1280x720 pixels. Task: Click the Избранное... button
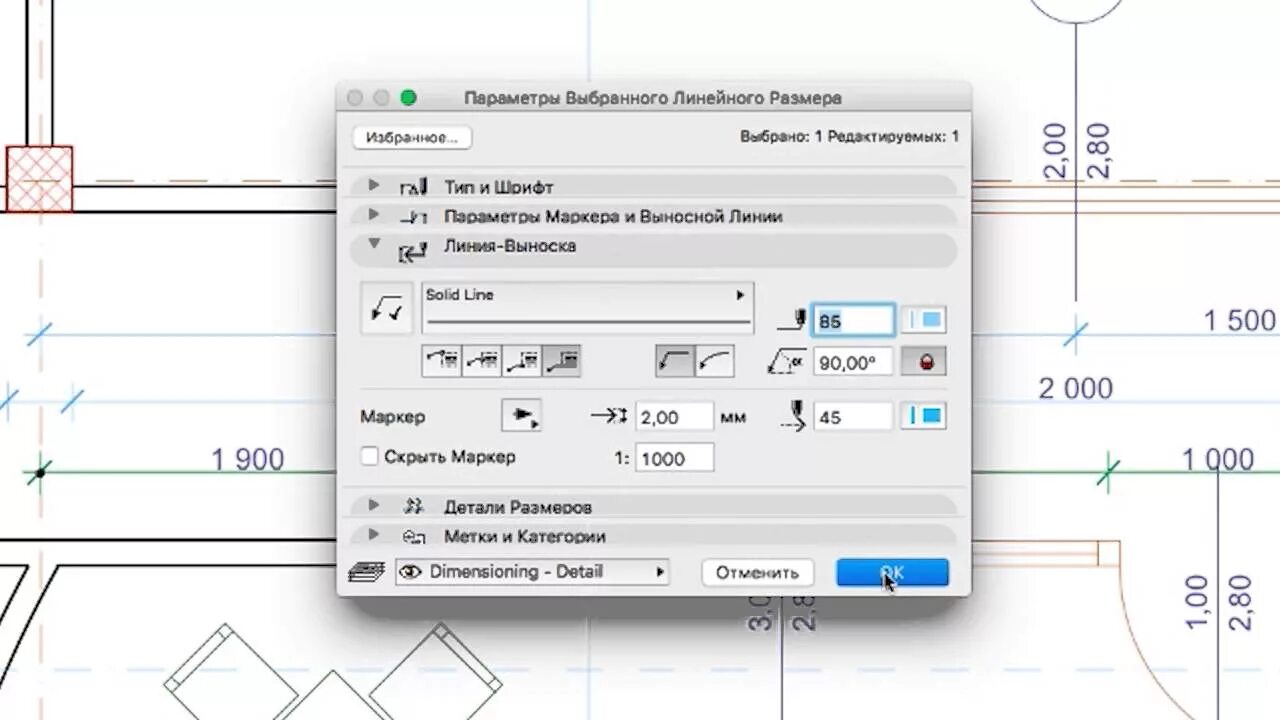[412, 138]
